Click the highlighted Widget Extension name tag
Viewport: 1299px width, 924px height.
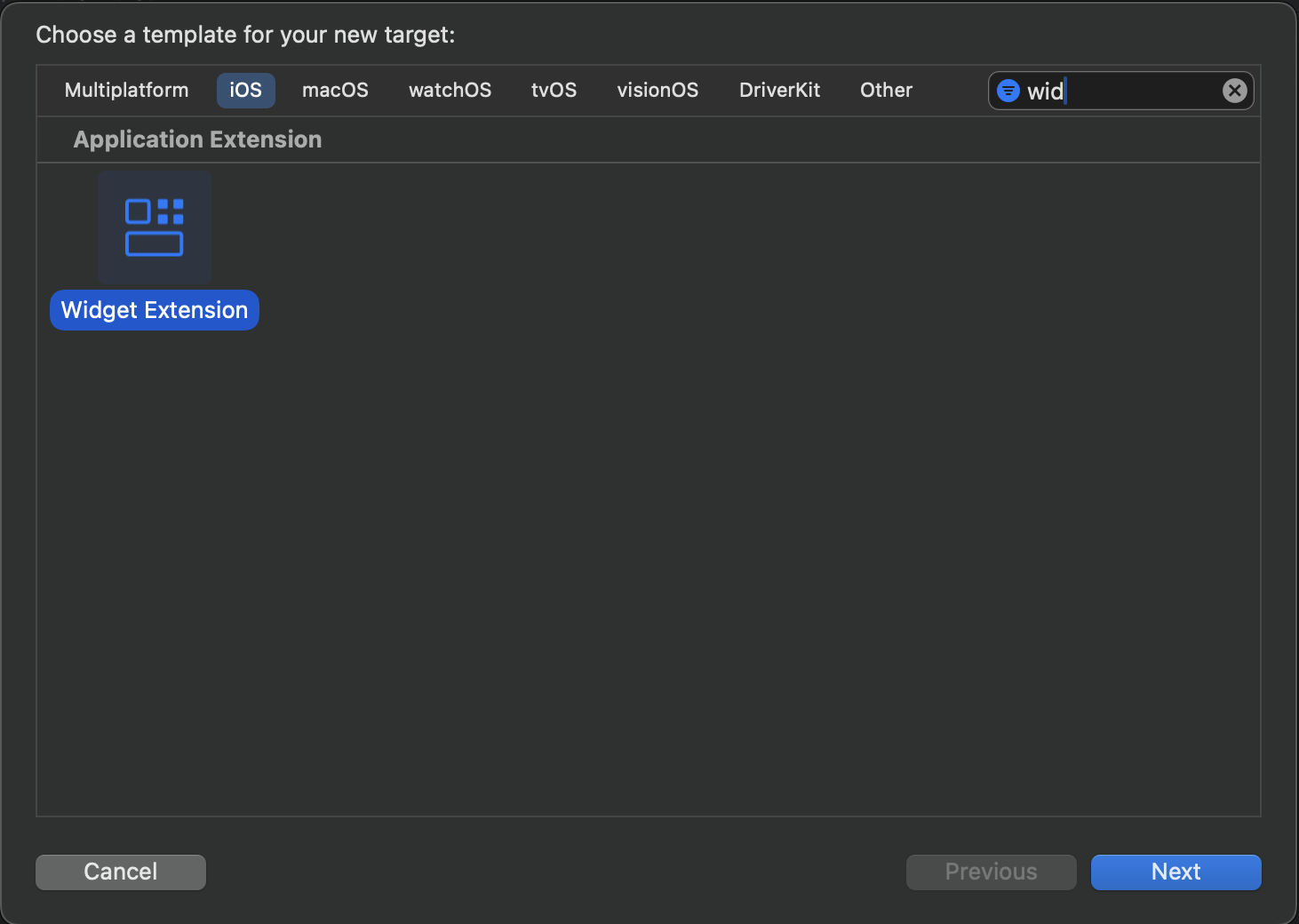154,309
